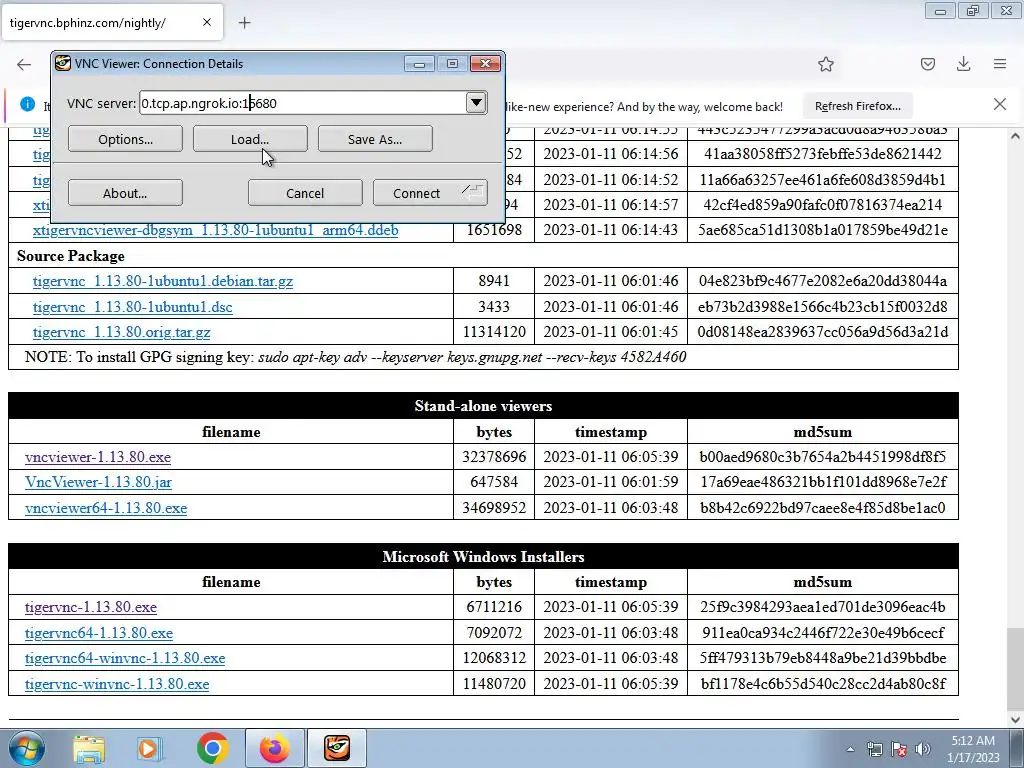1024x768 pixels.
Task: Cancel the VNC connection dialog
Action: click(x=305, y=193)
